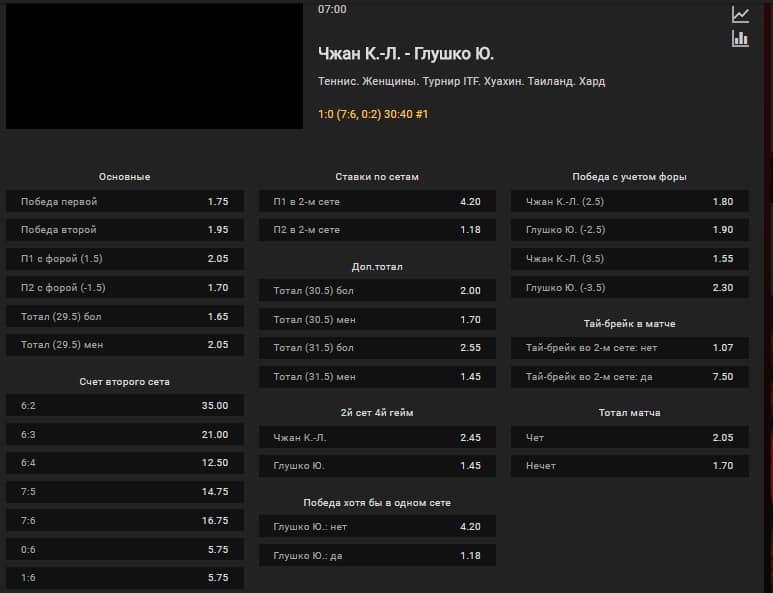
Task: Choose handicap Глушко Ю. (-3.5) at 2.30
Action: 630,288
